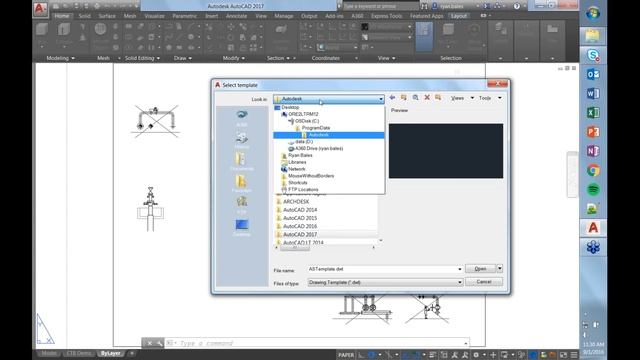Click the Open button in dialog

pyautogui.click(x=480, y=268)
